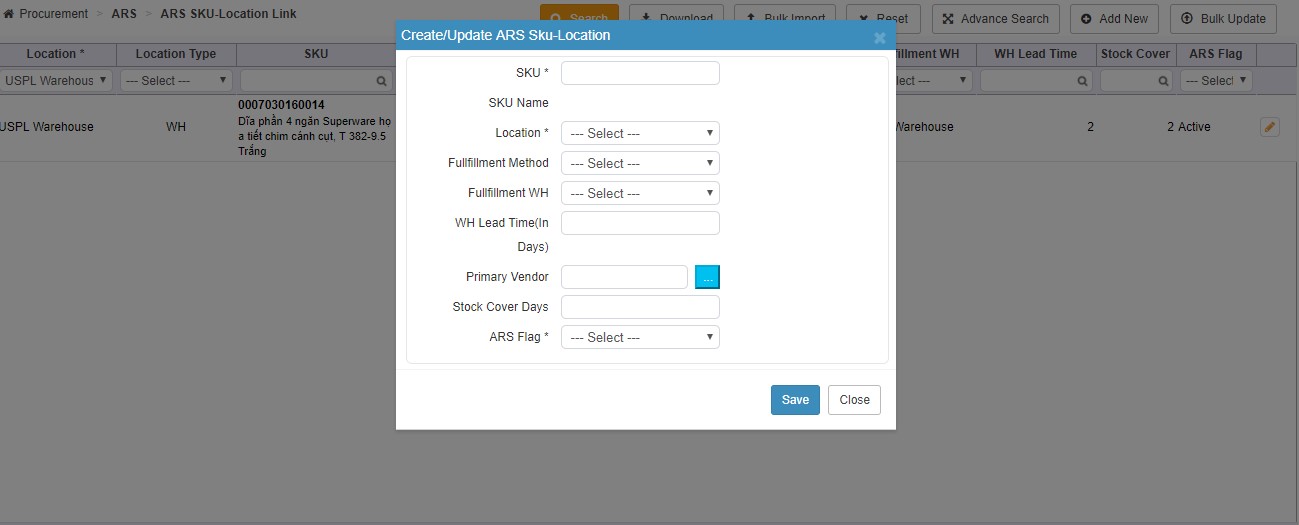Sort by the WH Lead Time column header

pyautogui.click(x=1035, y=54)
